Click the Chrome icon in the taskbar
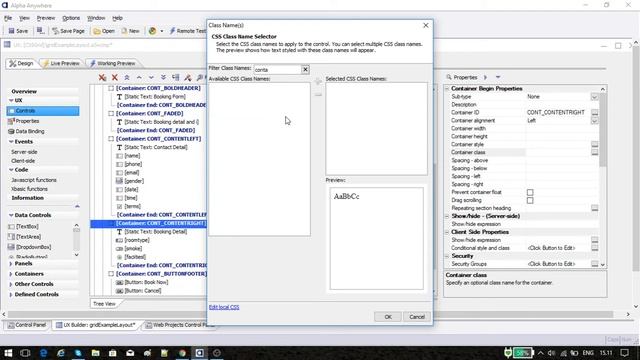This screenshot has width=640, height=360. (182, 353)
